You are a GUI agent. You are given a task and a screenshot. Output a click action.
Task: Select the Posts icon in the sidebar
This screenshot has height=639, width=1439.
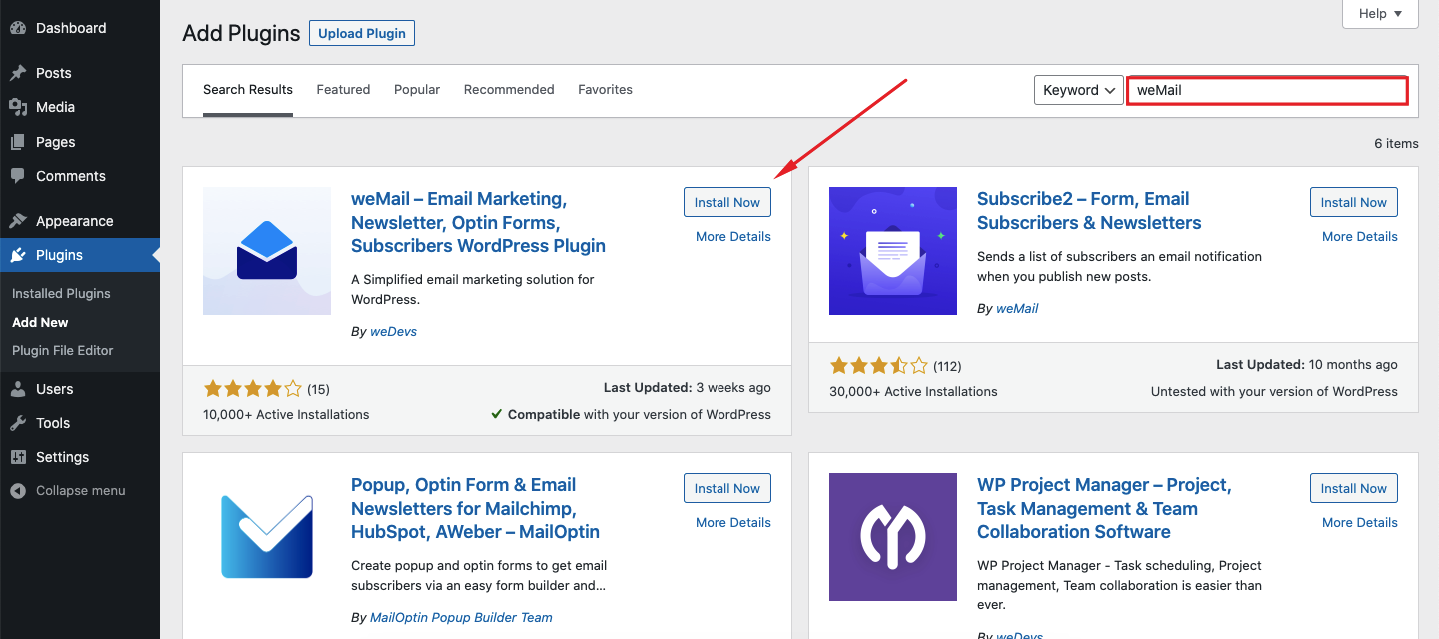click(20, 72)
